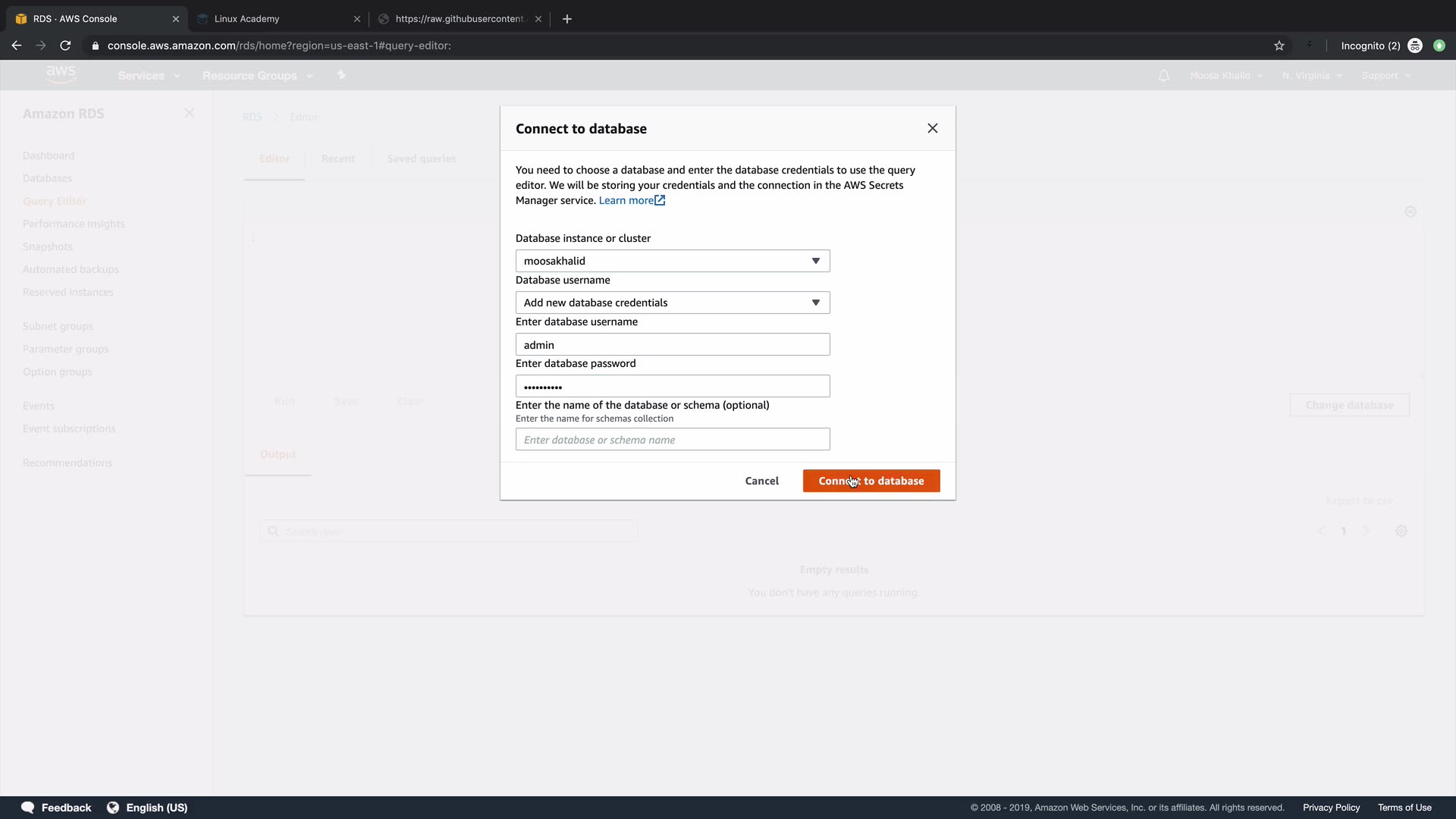1456x819 pixels.
Task: Click the database username input field
Action: click(672, 344)
